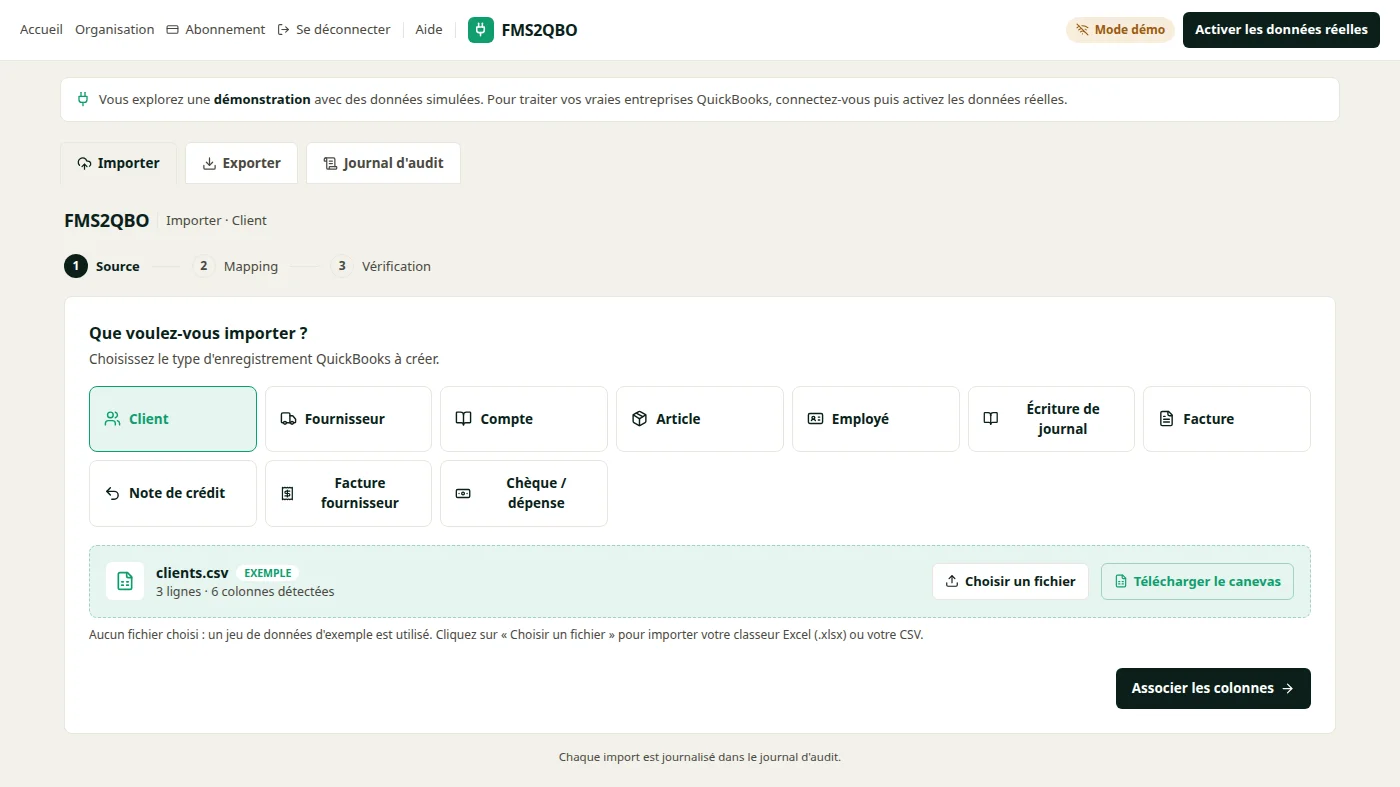
Task: Click the users icon on Client card
Action: click(x=113, y=419)
